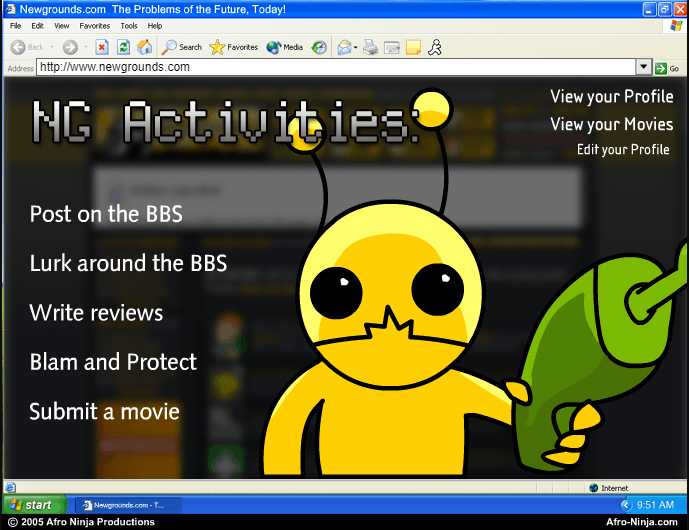This screenshot has height=530, width=689.
Task: Click the address bar URL field
Action: click(336, 67)
